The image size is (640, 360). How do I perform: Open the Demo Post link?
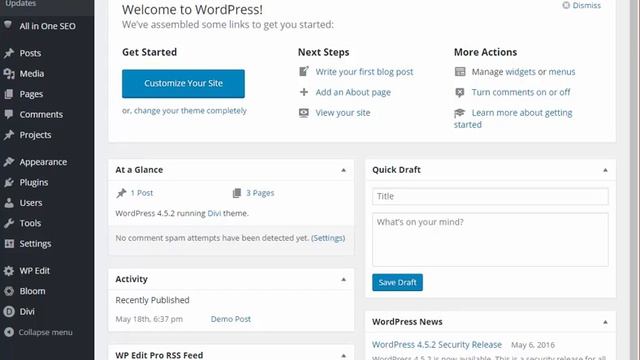231,319
